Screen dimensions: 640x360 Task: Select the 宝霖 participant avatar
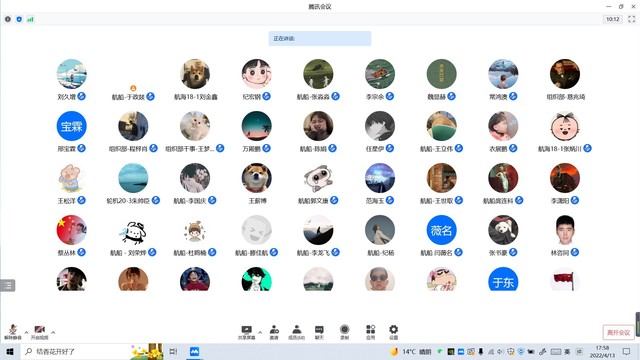pos(71,126)
